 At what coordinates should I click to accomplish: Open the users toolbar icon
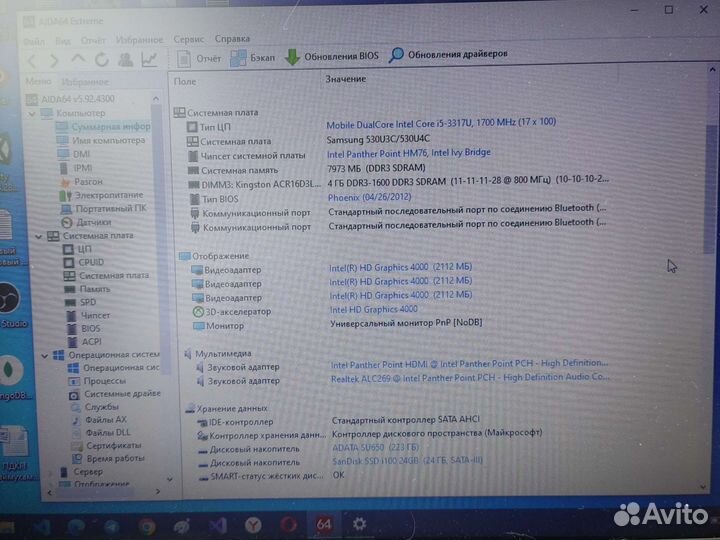click(125, 60)
